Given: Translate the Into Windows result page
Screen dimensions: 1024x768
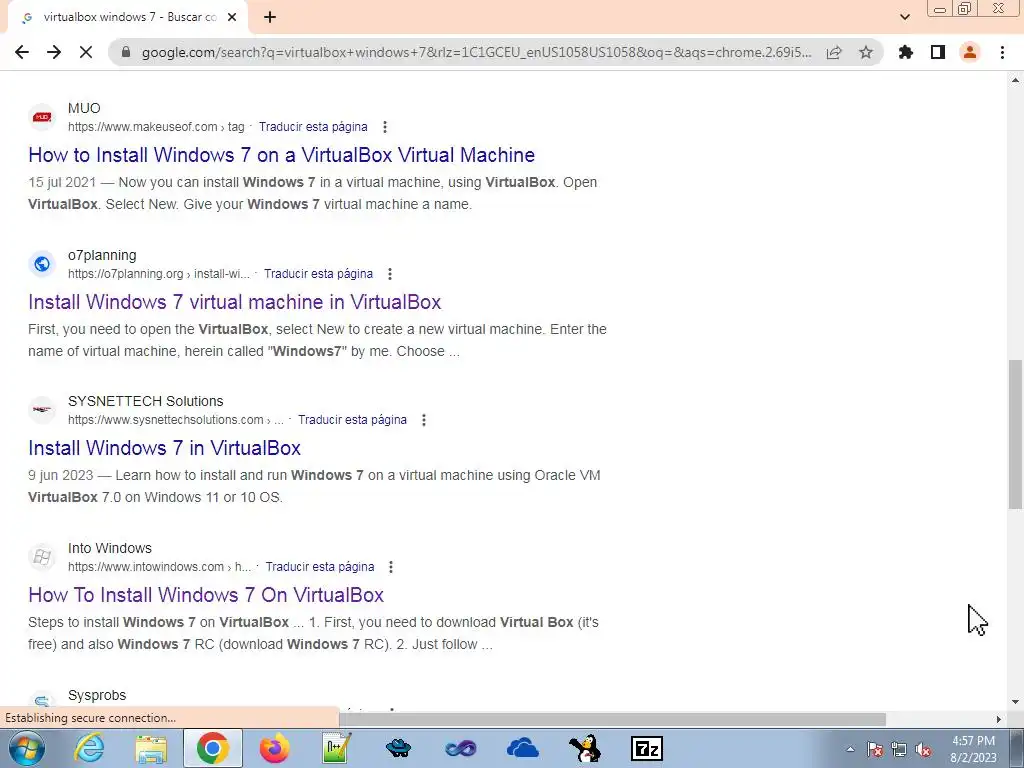Looking at the screenshot, I should pyautogui.click(x=319, y=567).
